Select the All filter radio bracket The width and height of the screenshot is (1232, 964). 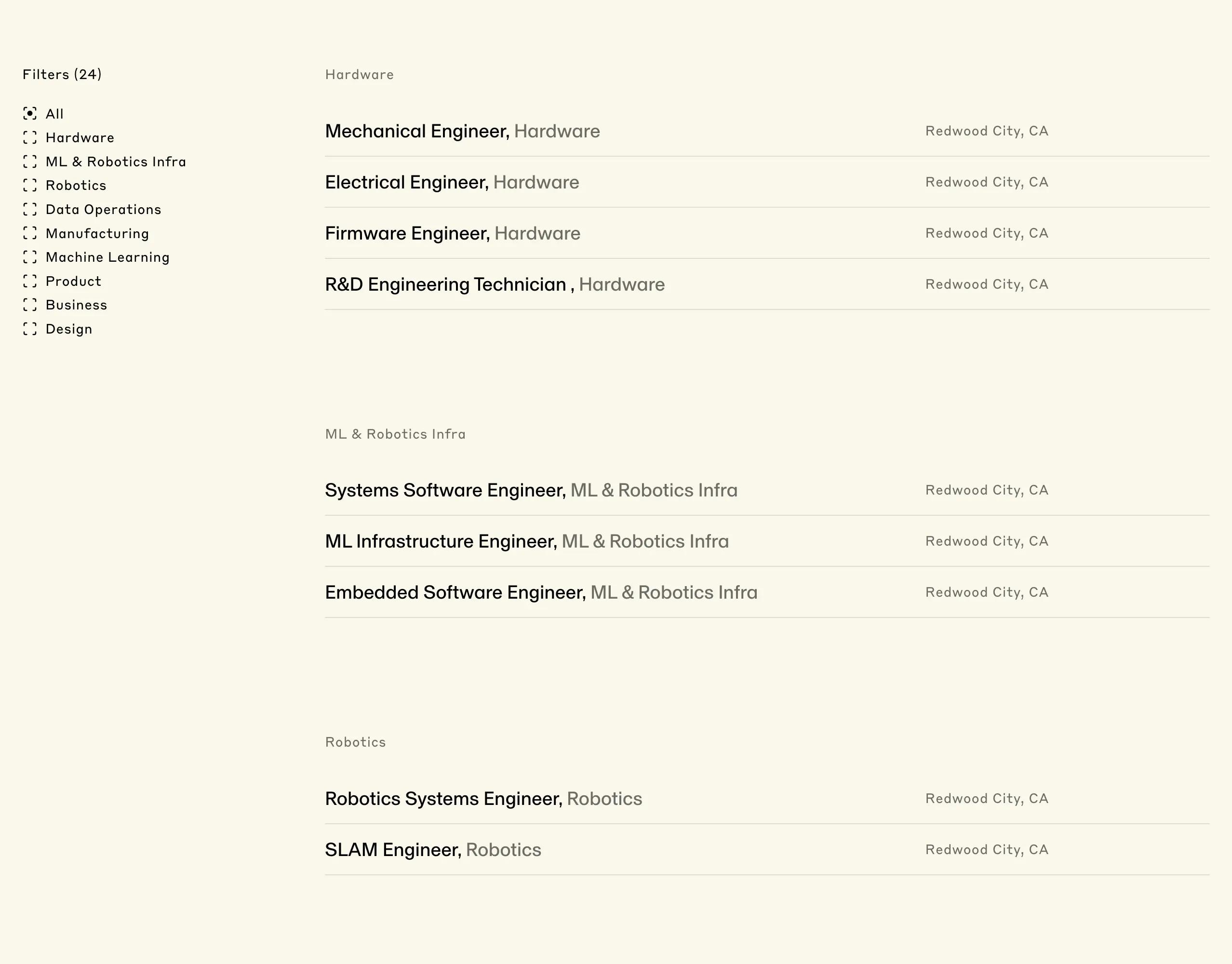click(x=30, y=113)
